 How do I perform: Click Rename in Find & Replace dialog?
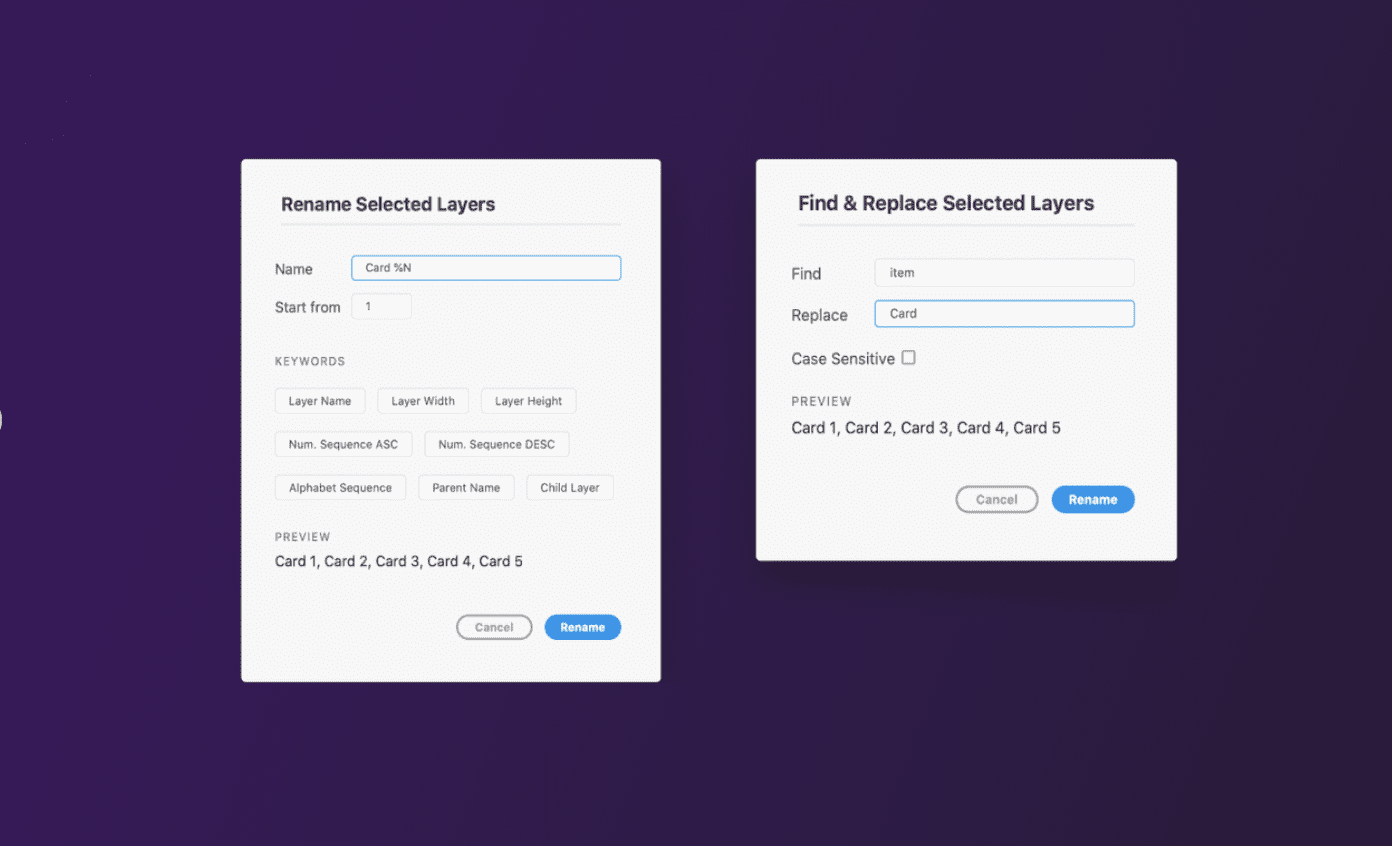tap(1093, 499)
